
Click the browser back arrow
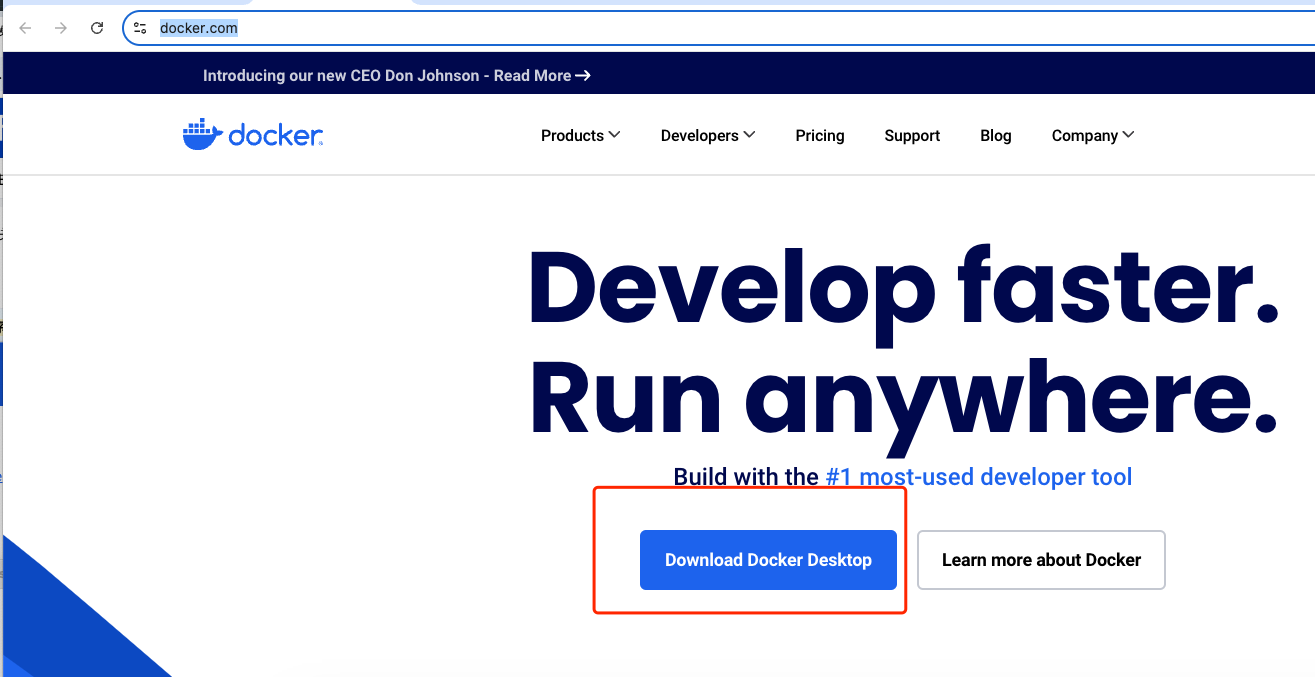pyautogui.click(x=25, y=28)
